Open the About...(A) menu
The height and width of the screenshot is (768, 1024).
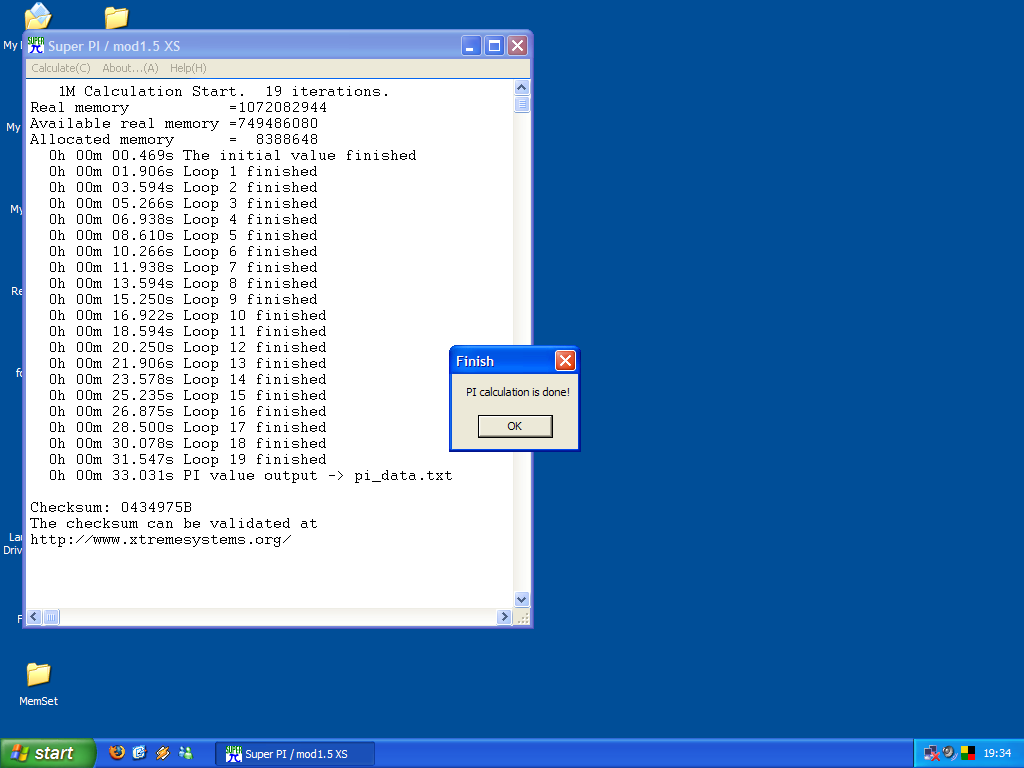[130, 68]
